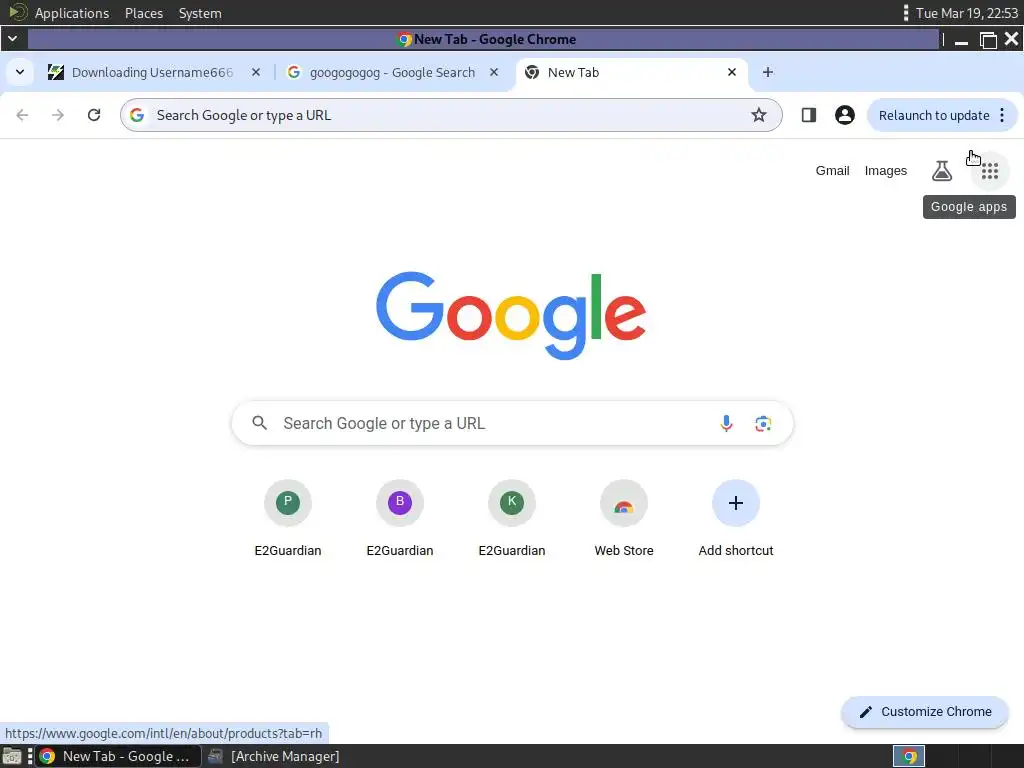Open the System menu
This screenshot has width=1024, height=768.
point(200,13)
